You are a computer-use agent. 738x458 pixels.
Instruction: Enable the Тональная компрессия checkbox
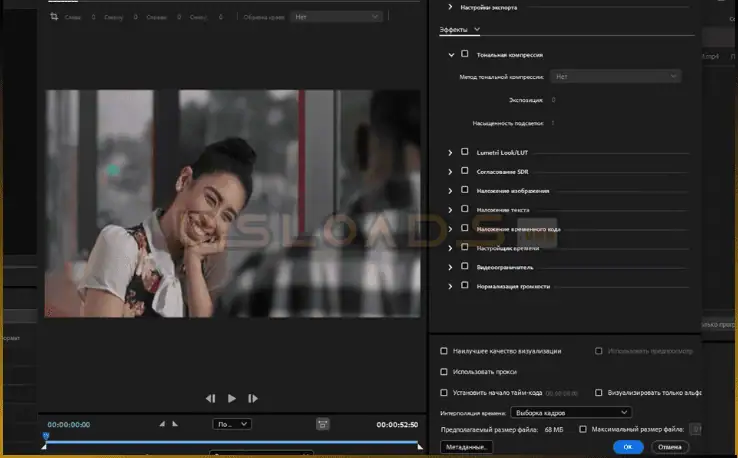click(x=465, y=54)
